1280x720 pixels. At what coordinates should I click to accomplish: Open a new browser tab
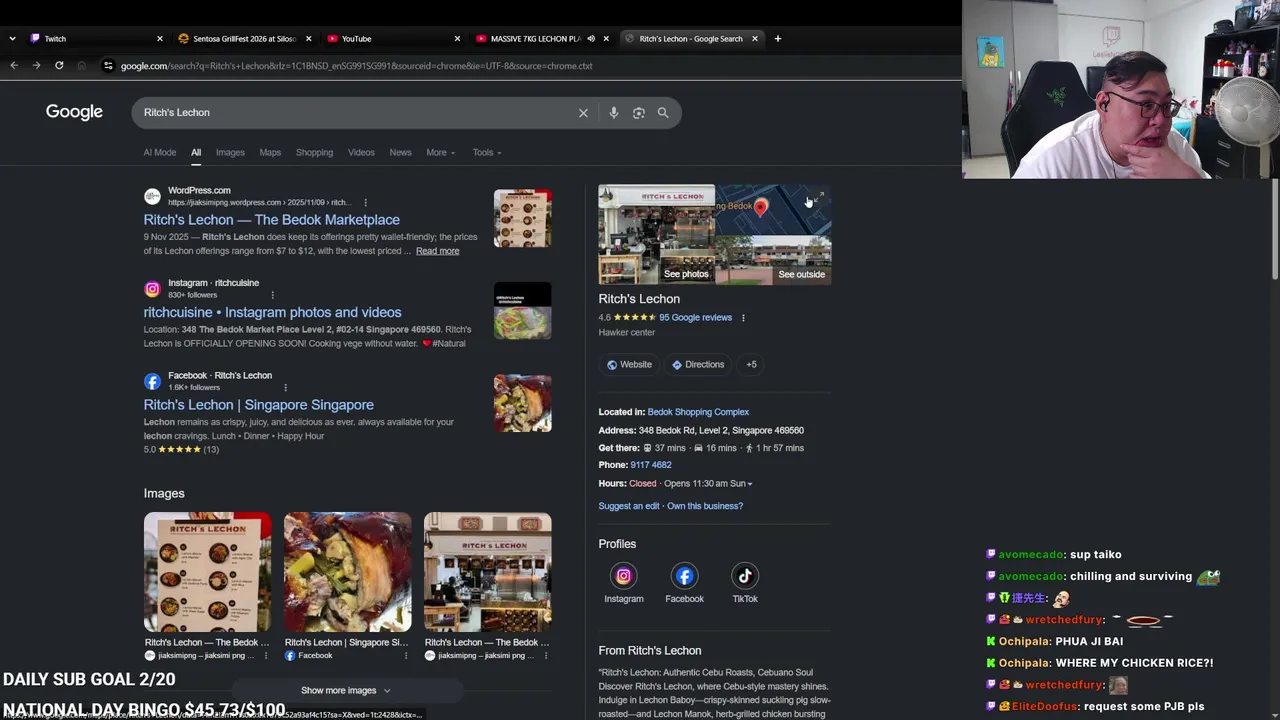778,39
